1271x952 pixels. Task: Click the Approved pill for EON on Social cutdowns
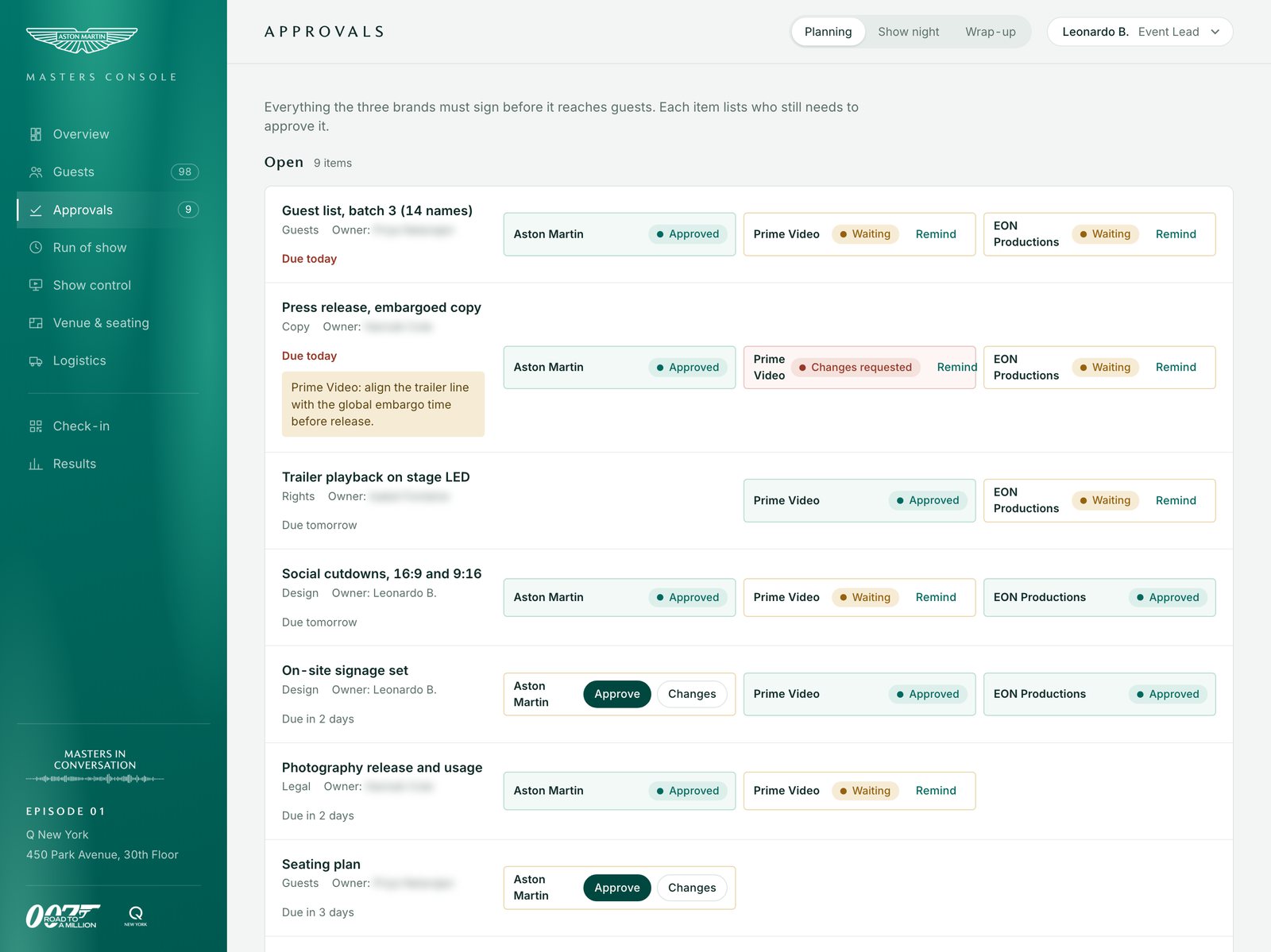click(1168, 597)
